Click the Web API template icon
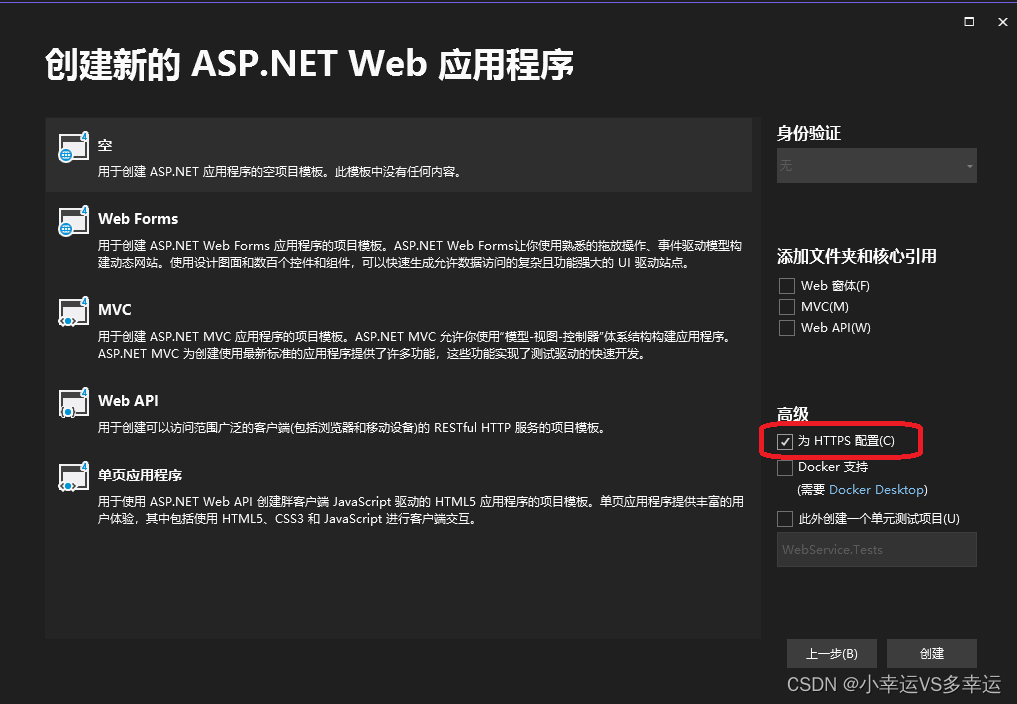This screenshot has height=704, width=1017. click(x=73, y=403)
